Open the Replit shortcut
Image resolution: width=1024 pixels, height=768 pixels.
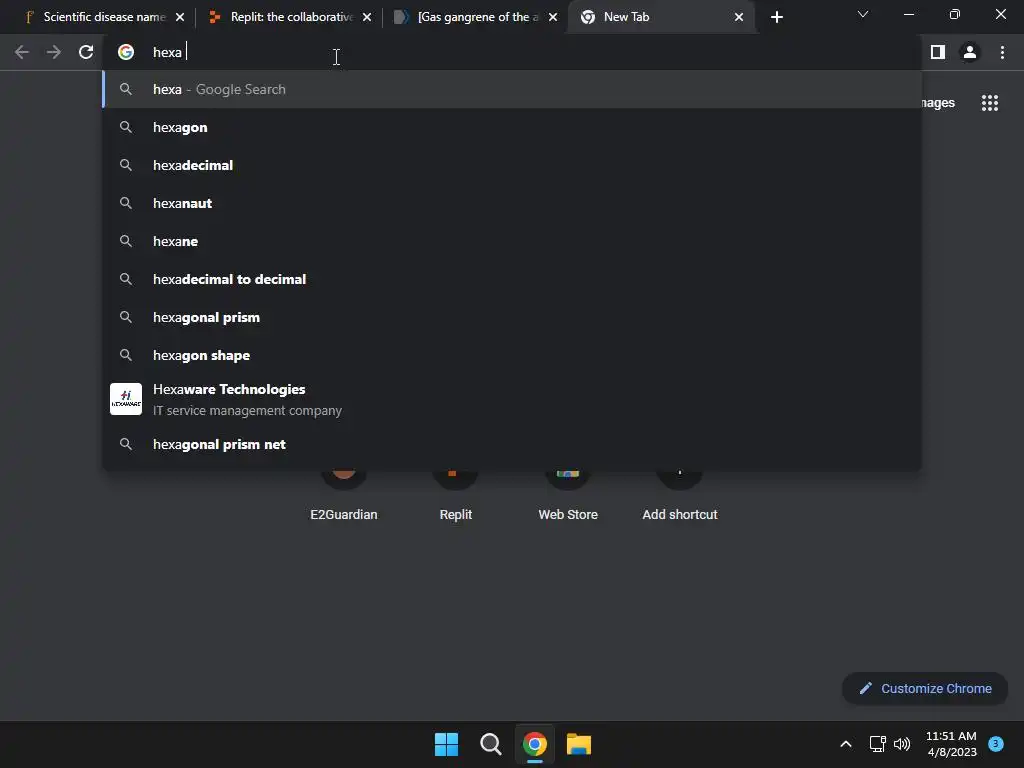[x=455, y=496]
